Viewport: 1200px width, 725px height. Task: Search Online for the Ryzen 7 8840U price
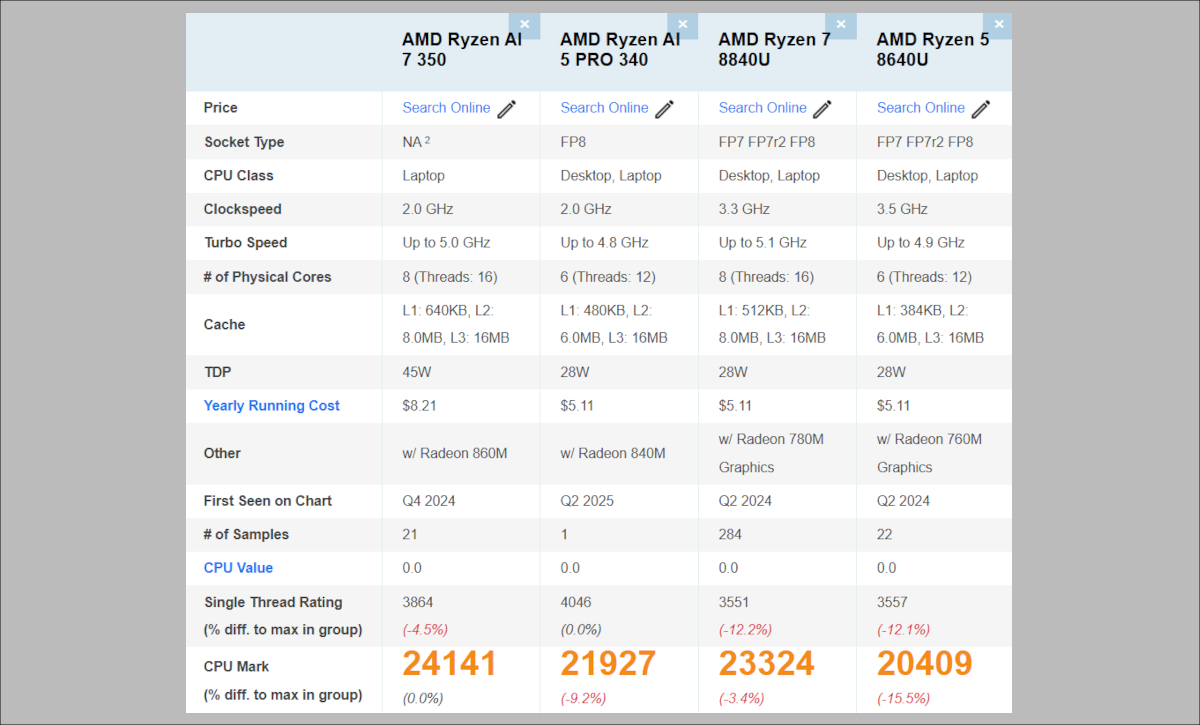762,107
